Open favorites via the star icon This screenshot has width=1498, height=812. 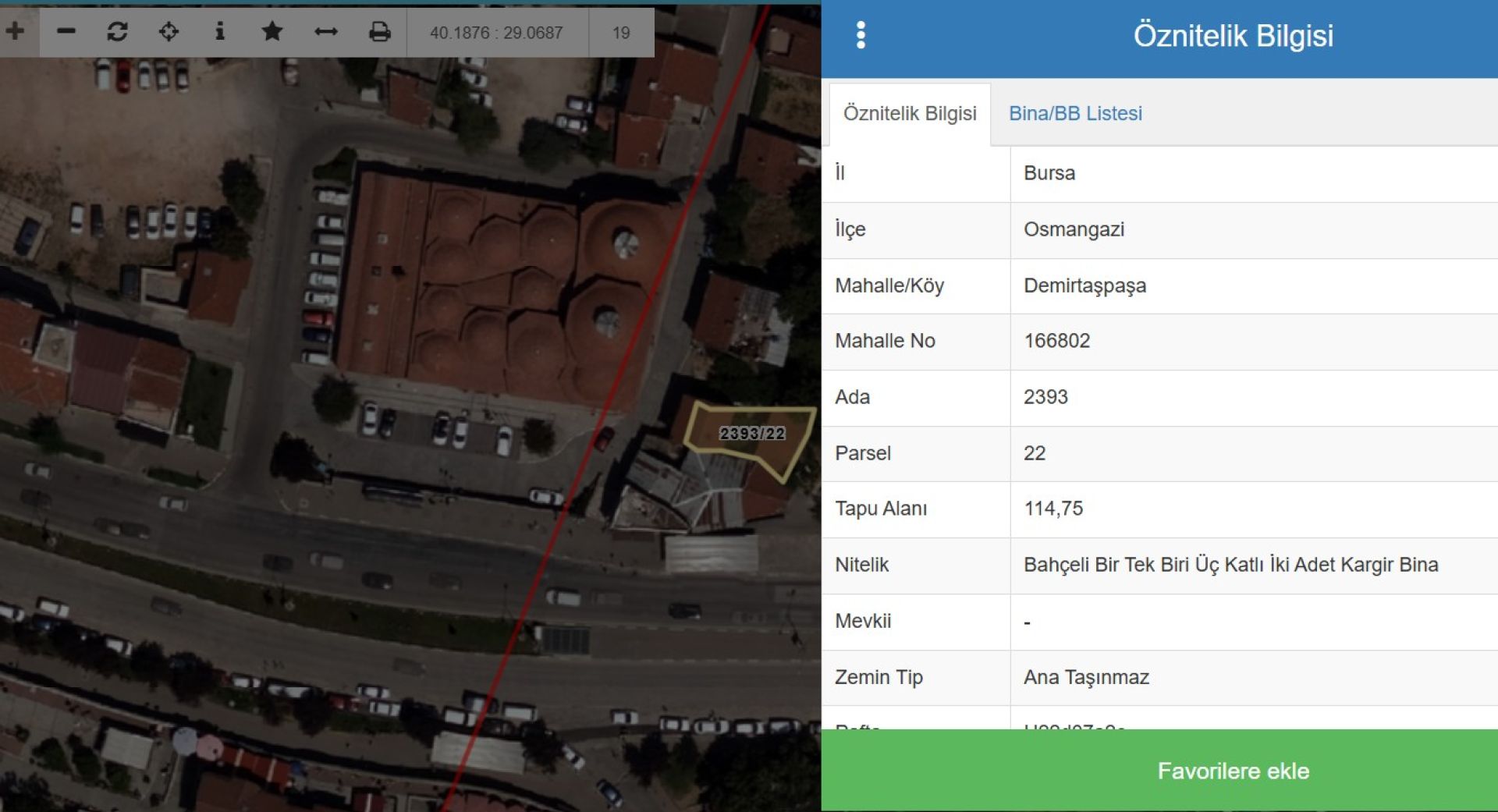(272, 32)
